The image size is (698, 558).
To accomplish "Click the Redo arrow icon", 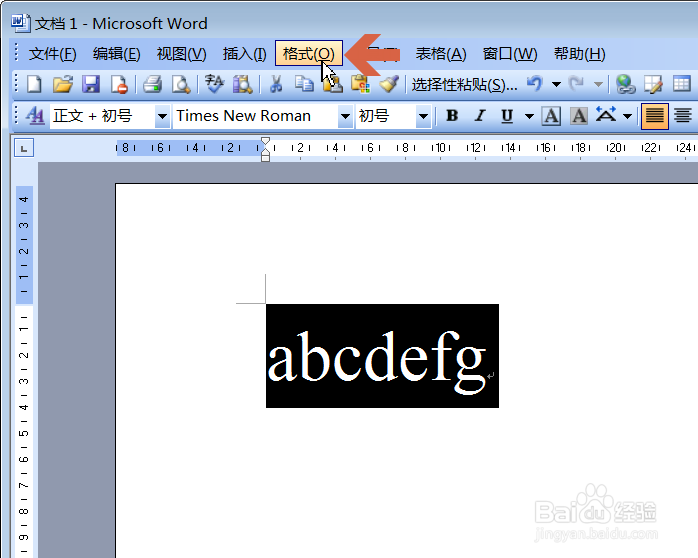I will (x=577, y=84).
